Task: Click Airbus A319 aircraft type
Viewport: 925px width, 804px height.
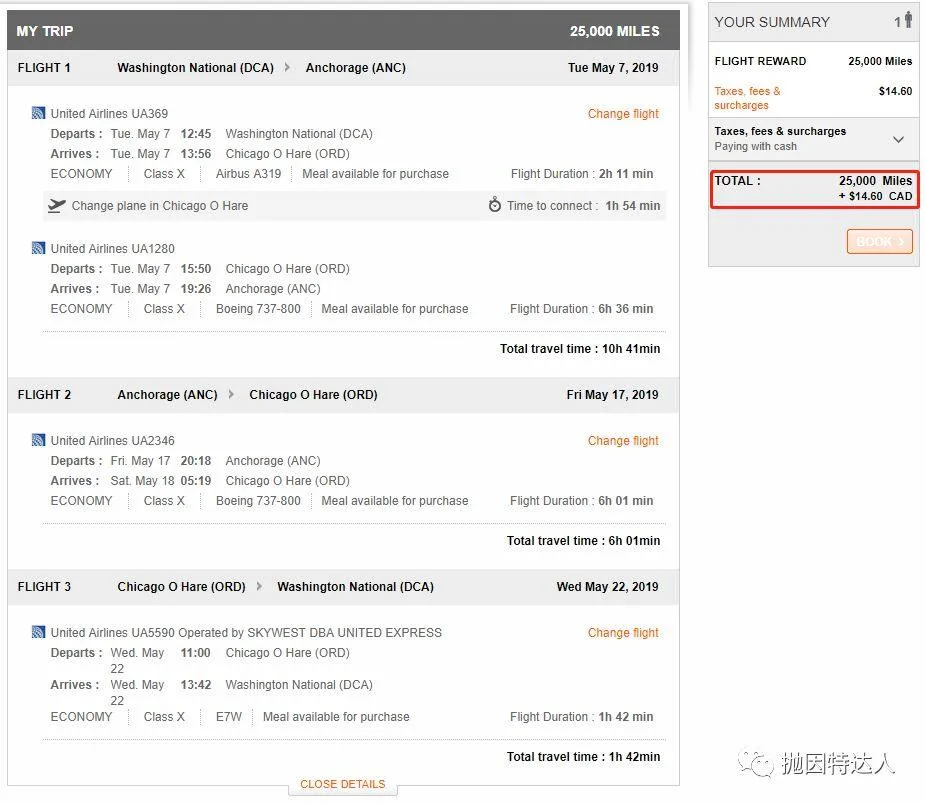Action: [248, 174]
